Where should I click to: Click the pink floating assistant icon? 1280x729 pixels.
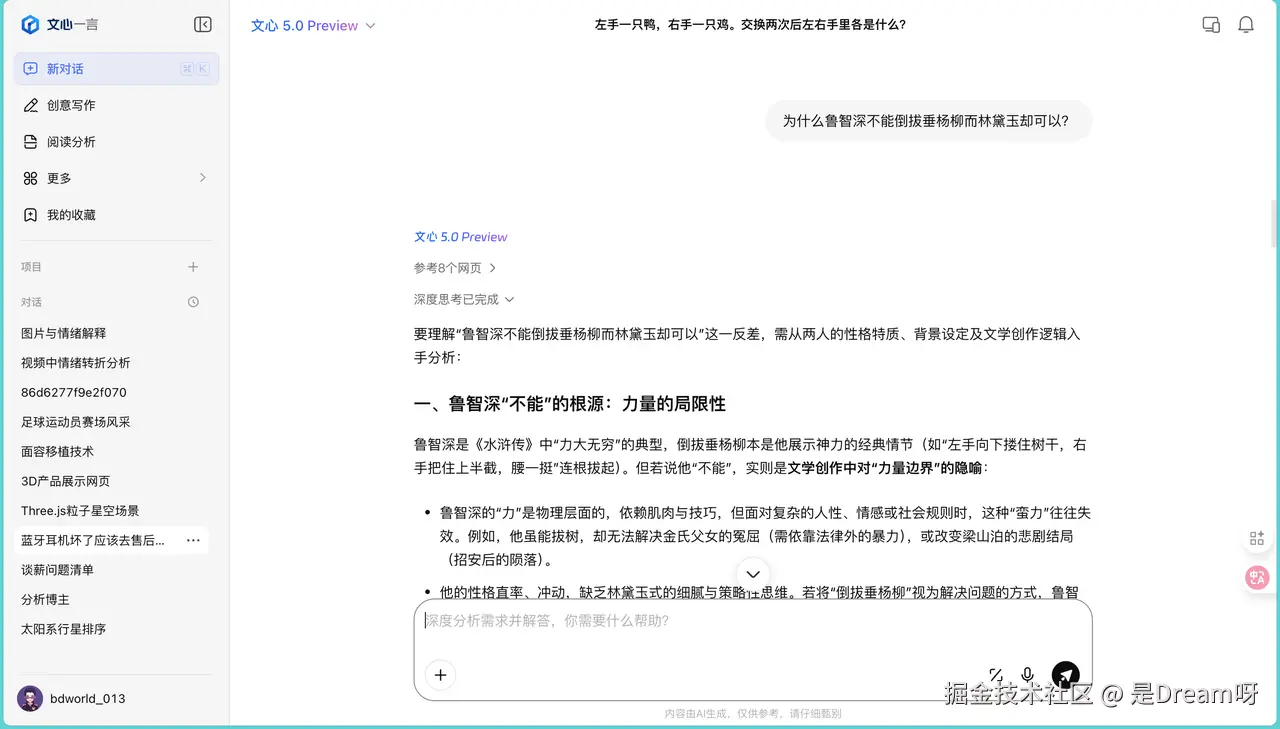coord(1257,577)
